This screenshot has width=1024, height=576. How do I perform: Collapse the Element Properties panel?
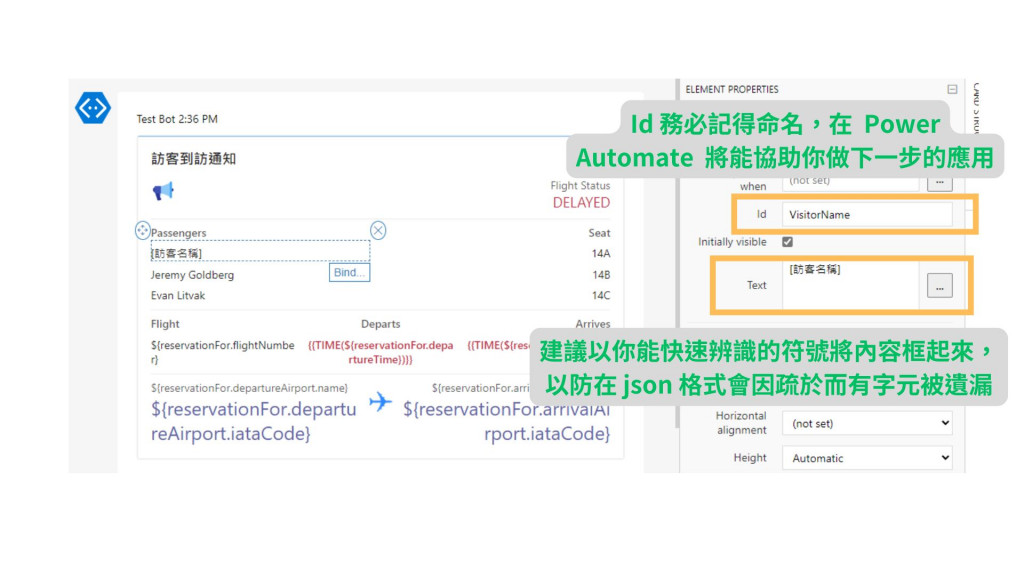(952, 89)
